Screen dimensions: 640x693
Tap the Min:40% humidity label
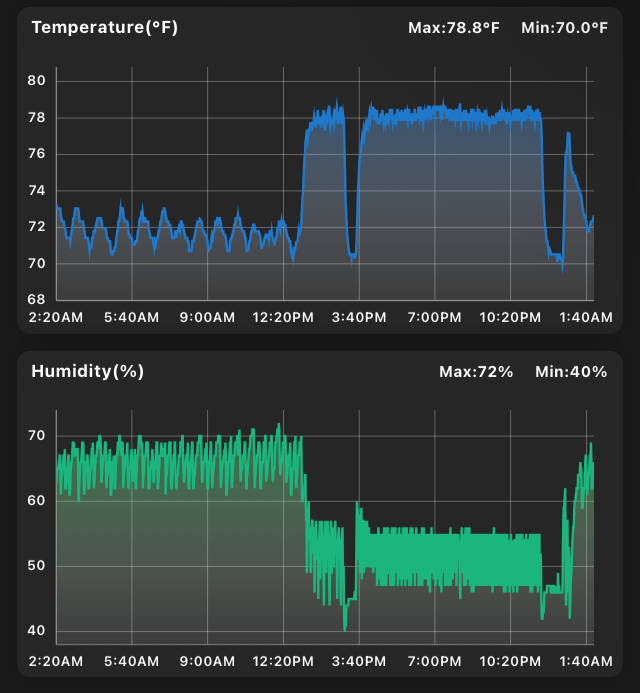tap(571, 372)
